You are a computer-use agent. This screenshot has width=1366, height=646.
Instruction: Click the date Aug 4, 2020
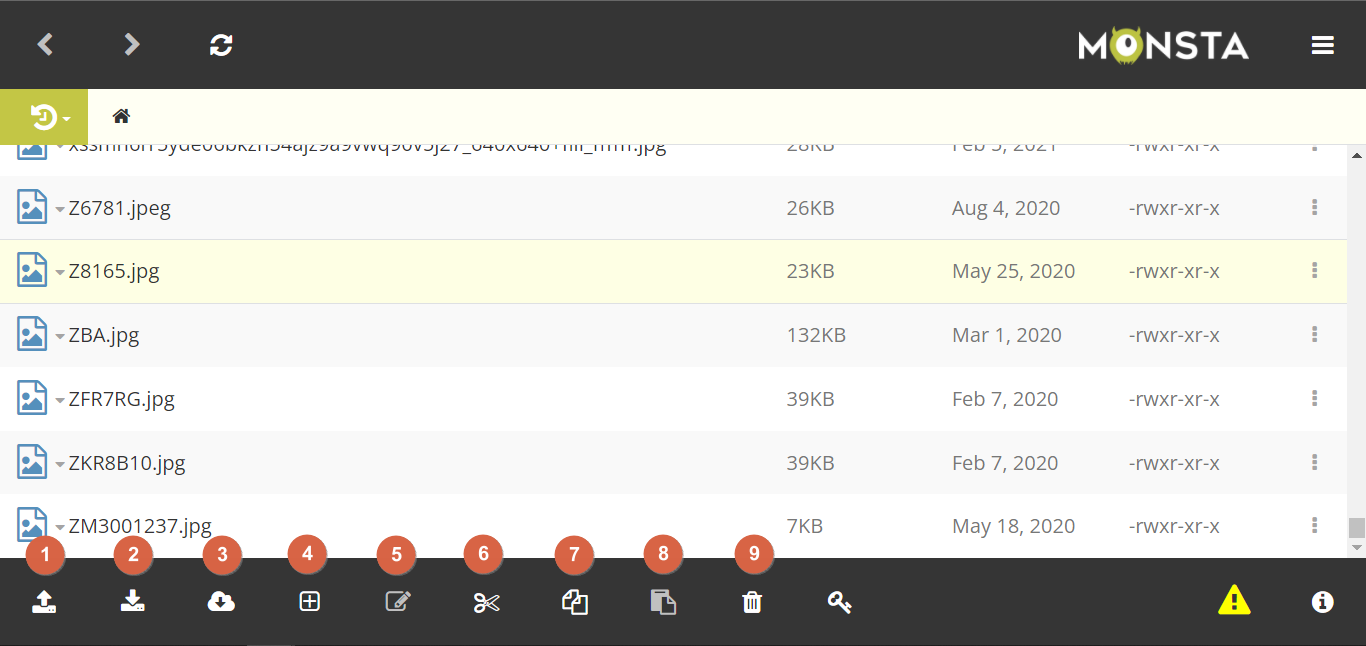click(1006, 209)
